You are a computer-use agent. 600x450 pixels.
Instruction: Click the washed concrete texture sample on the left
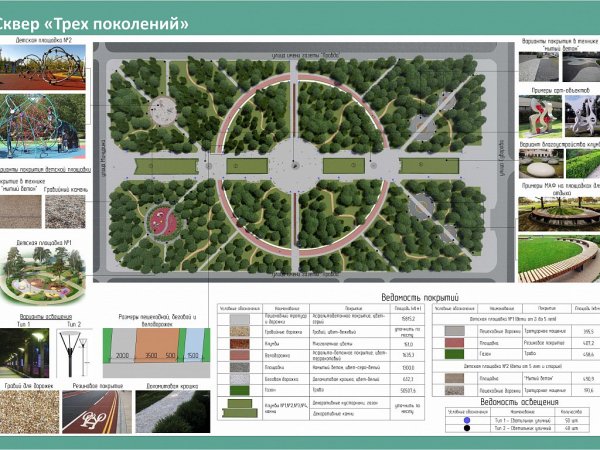21,212
